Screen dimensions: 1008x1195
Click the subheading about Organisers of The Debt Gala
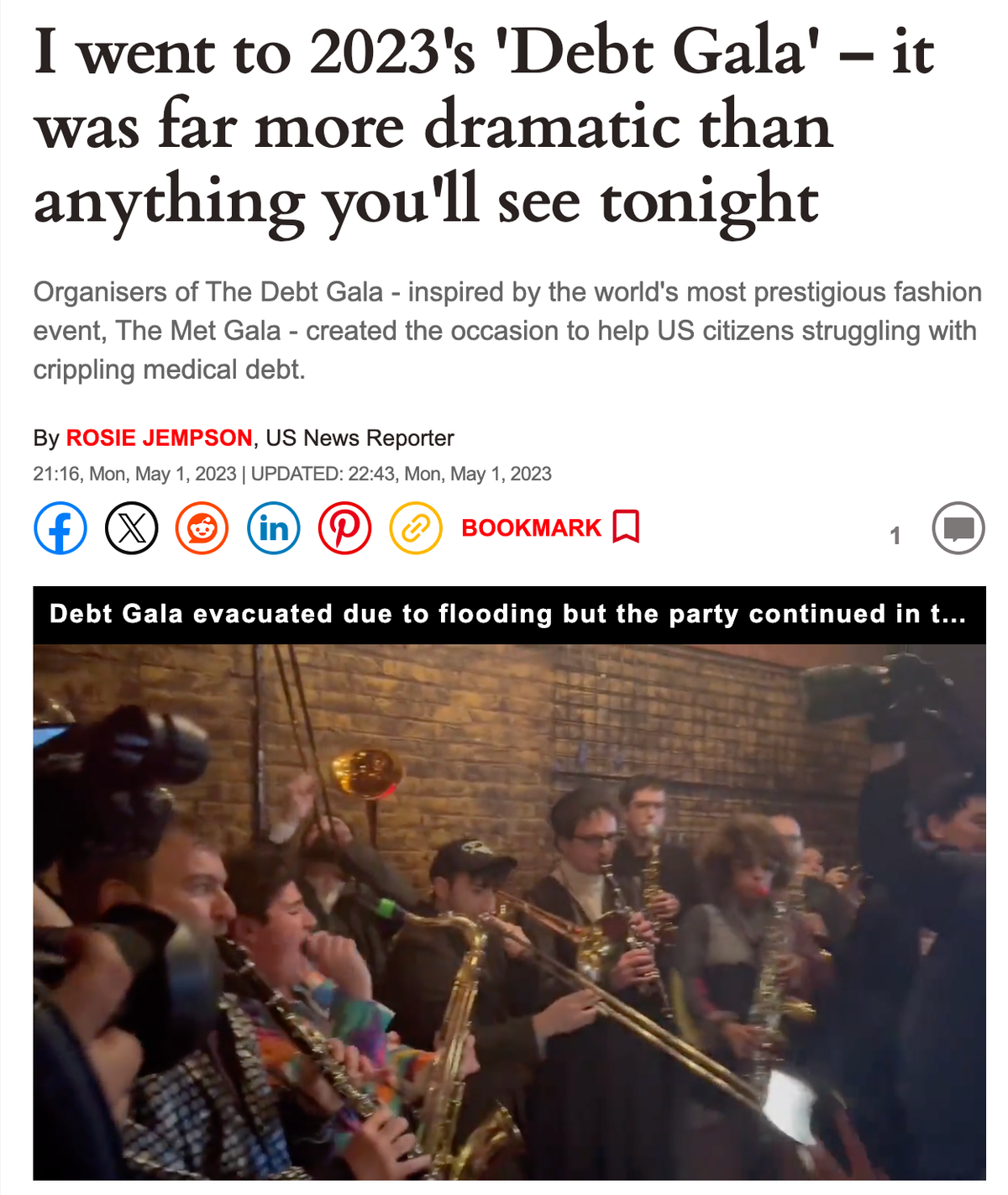tap(507, 331)
